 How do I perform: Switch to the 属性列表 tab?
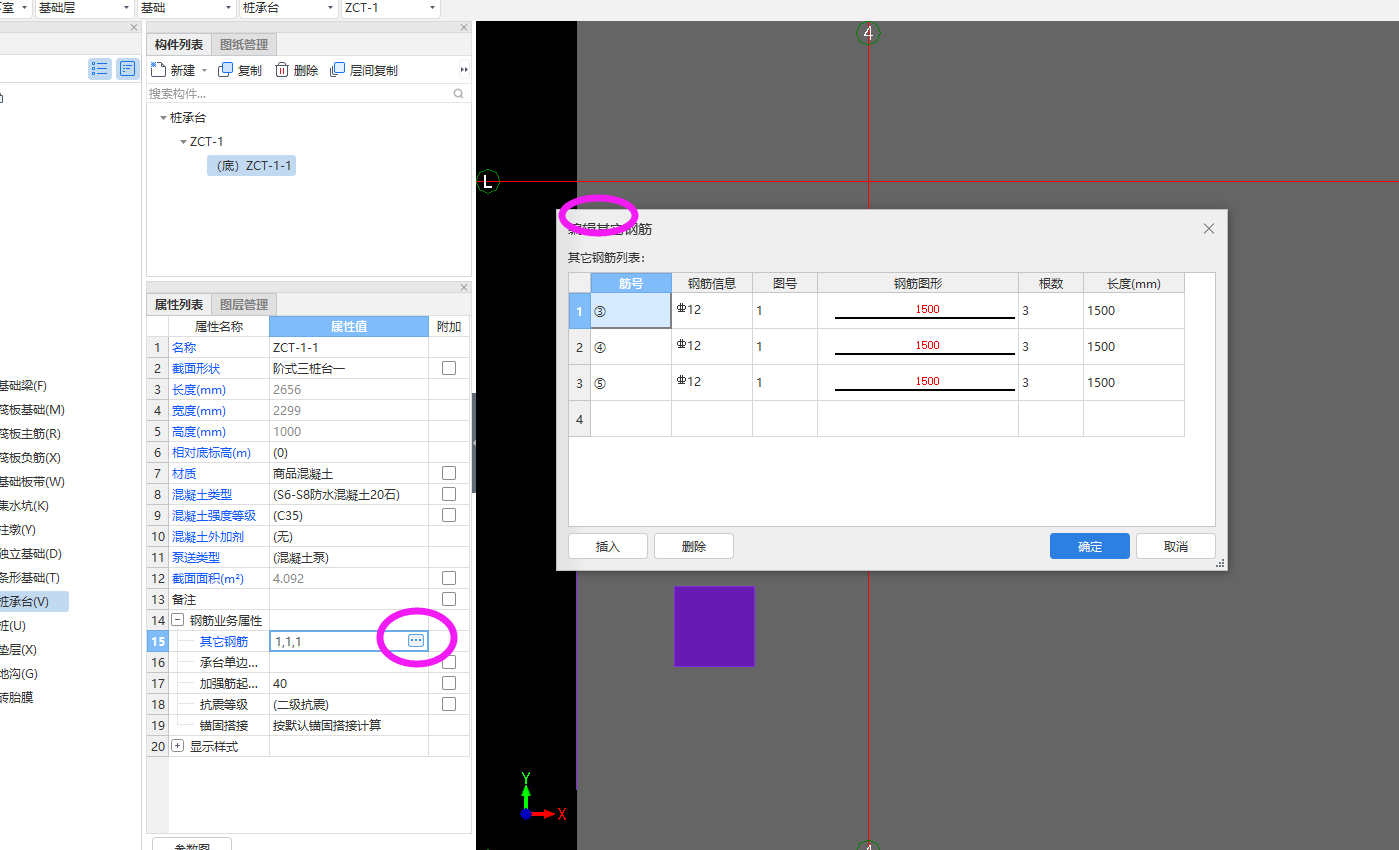(x=179, y=305)
